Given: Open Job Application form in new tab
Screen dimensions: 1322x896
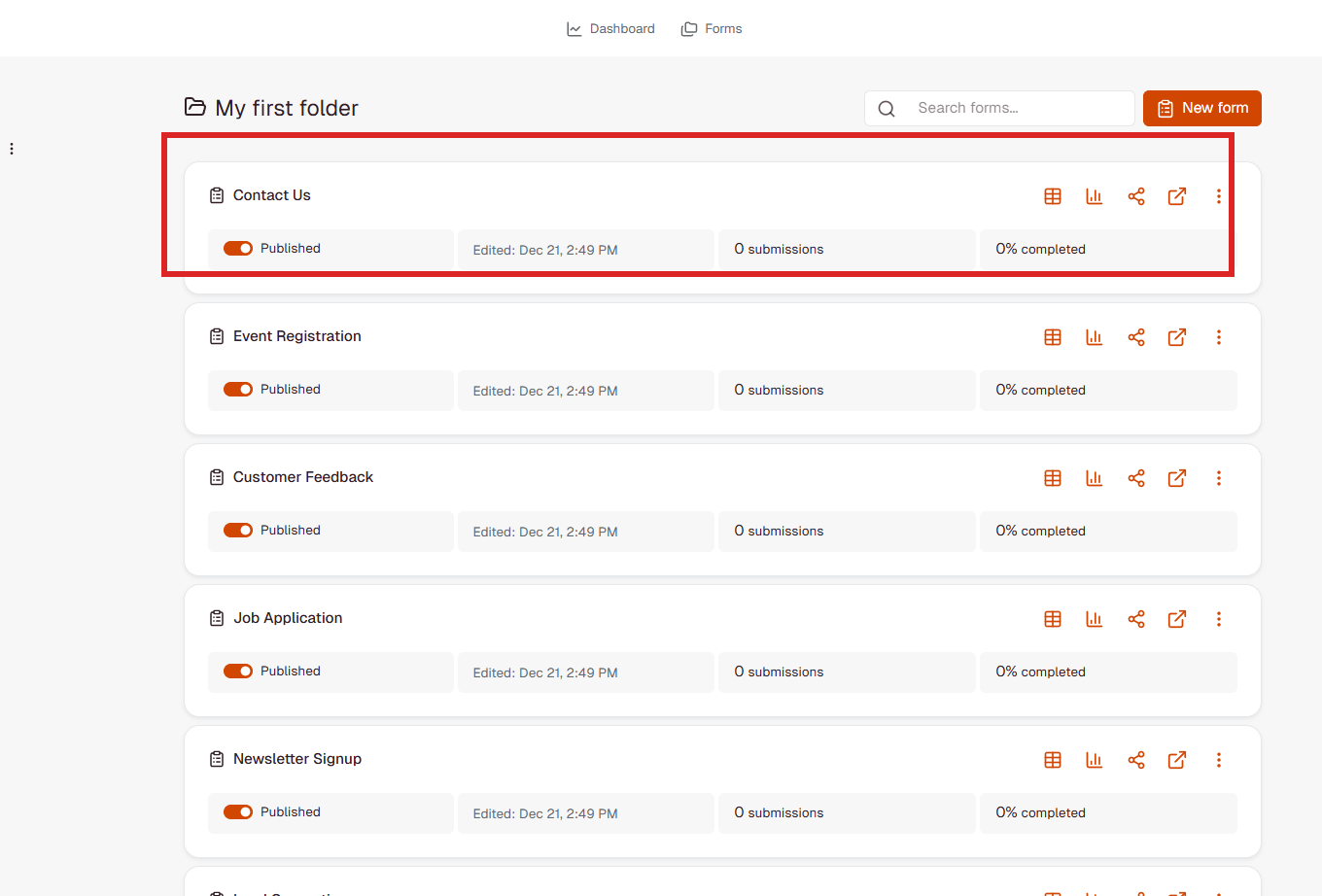Looking at the screenshot, I should (x=1177, y=619).
